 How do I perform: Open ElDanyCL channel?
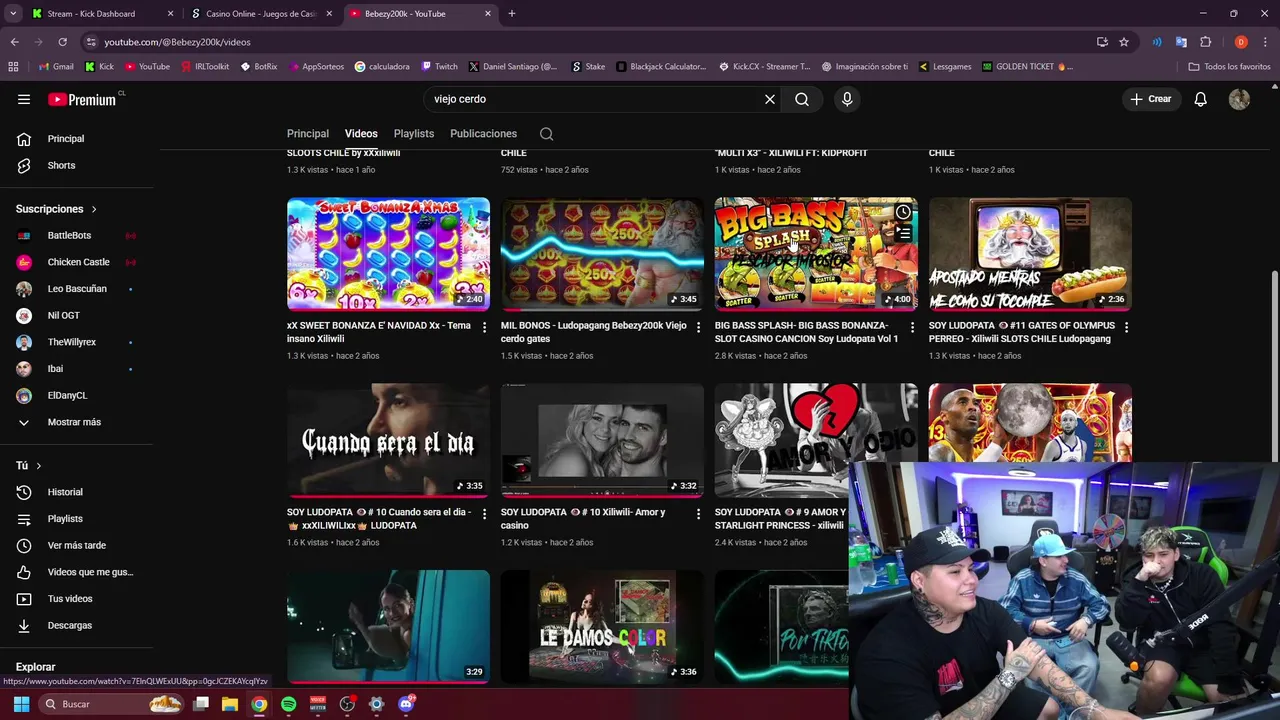click(x=67, y=395)
